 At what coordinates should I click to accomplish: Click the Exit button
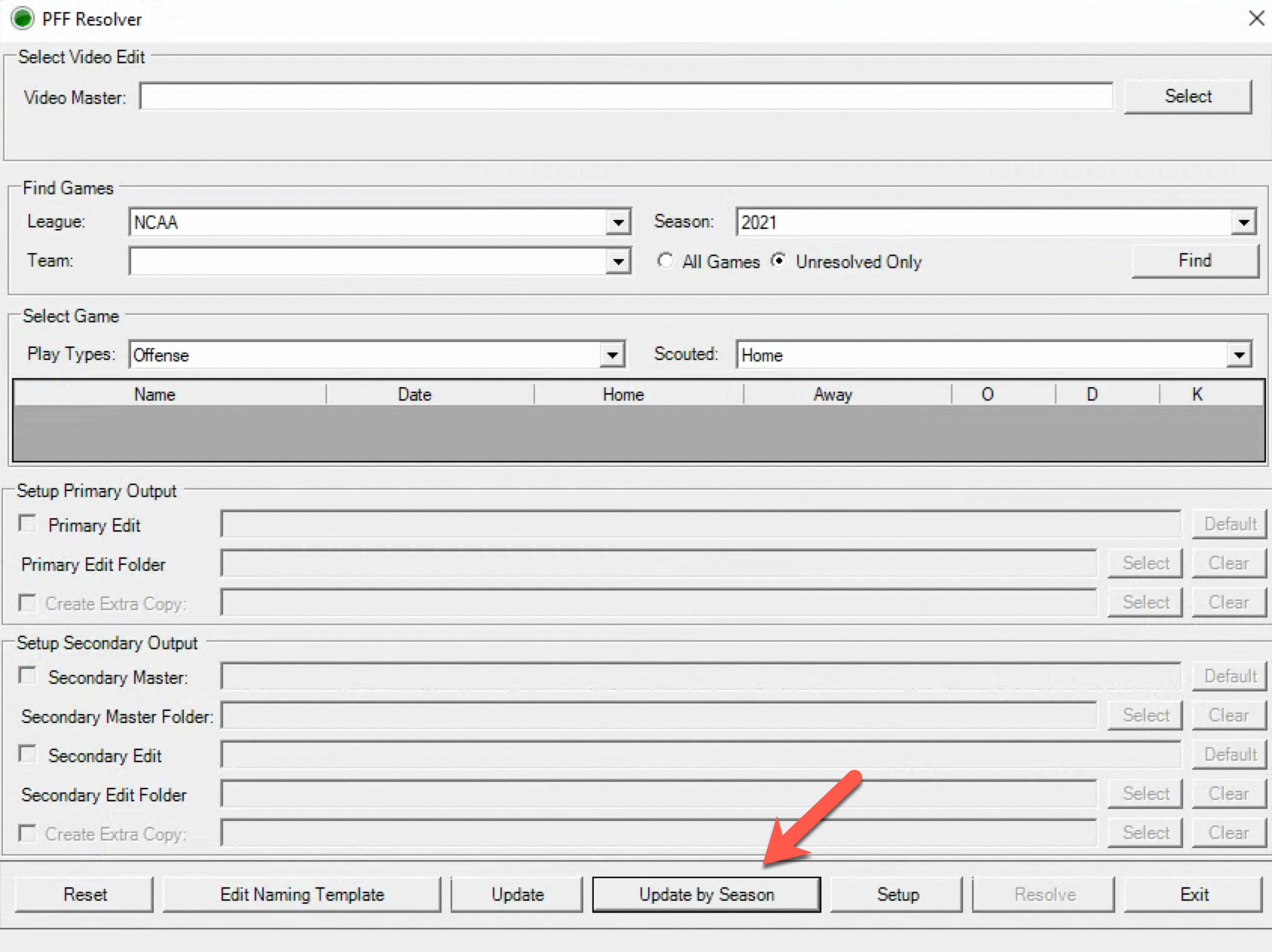pos(1194,895)
